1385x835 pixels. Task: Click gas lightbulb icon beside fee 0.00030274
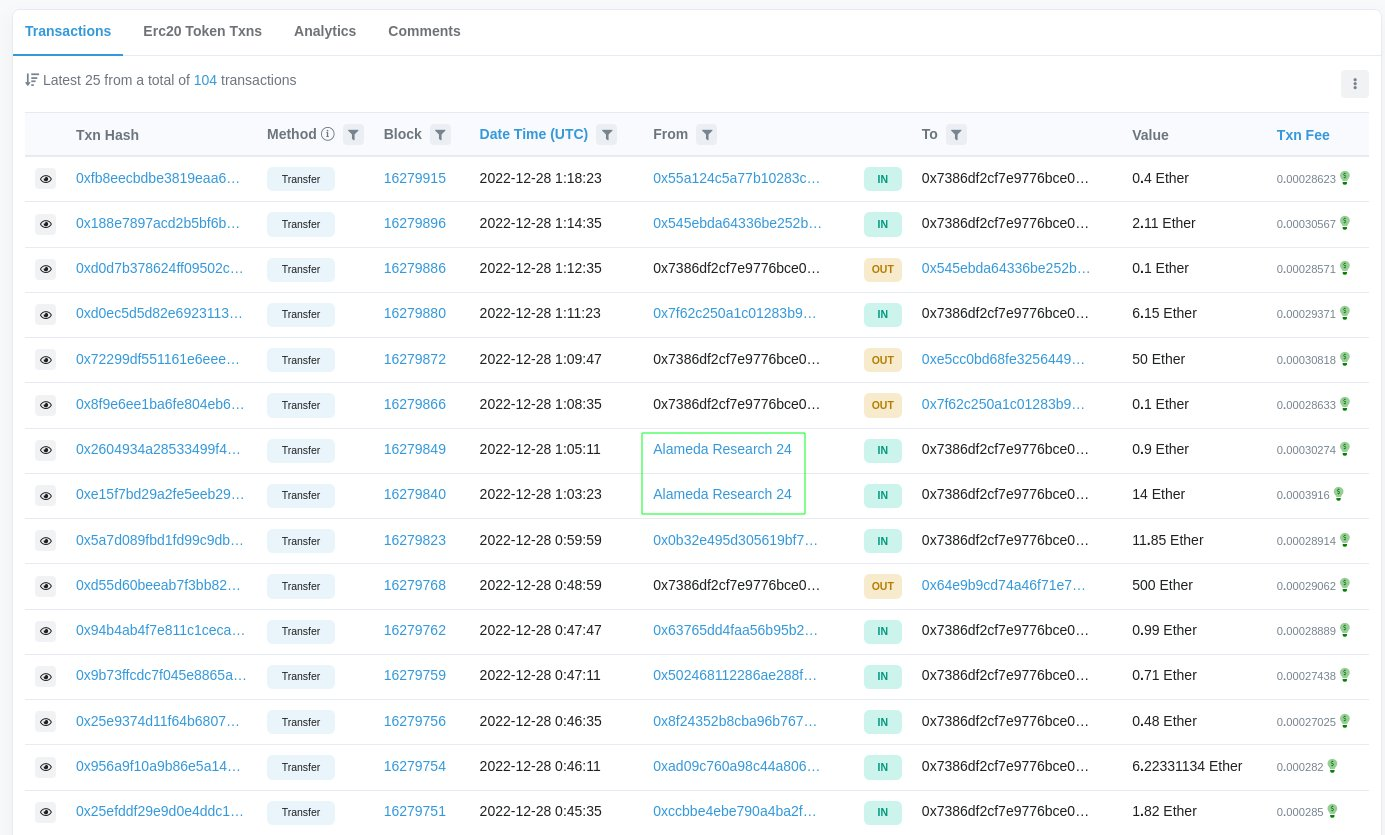(1345, 449)
